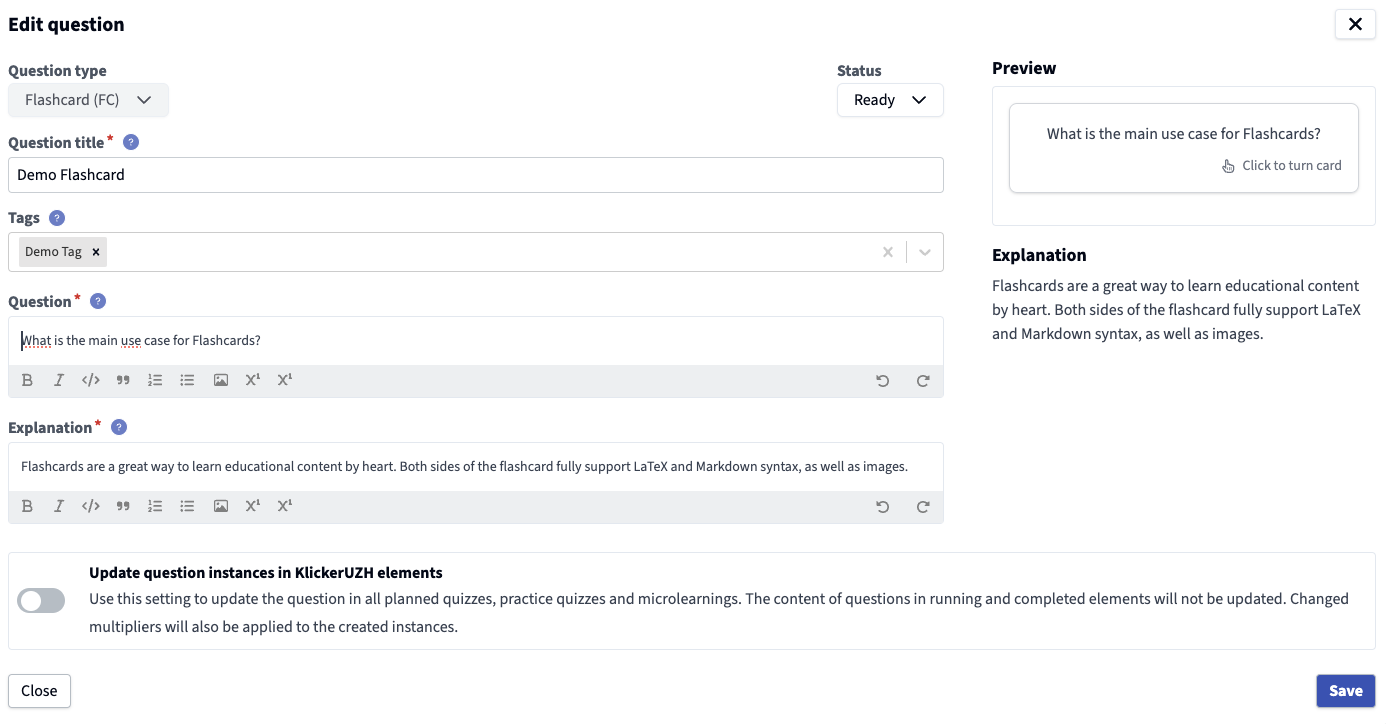Flip the preview flashcard
1386x724 pixels.
click(1183, 148)
